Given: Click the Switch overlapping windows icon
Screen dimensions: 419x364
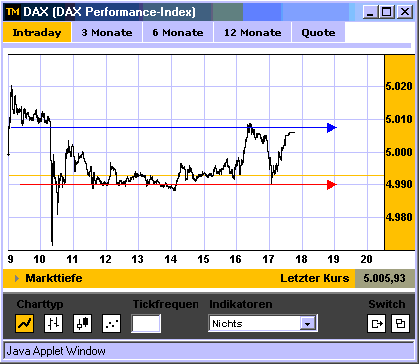Looking at the screenshot, I should point(400,323).
